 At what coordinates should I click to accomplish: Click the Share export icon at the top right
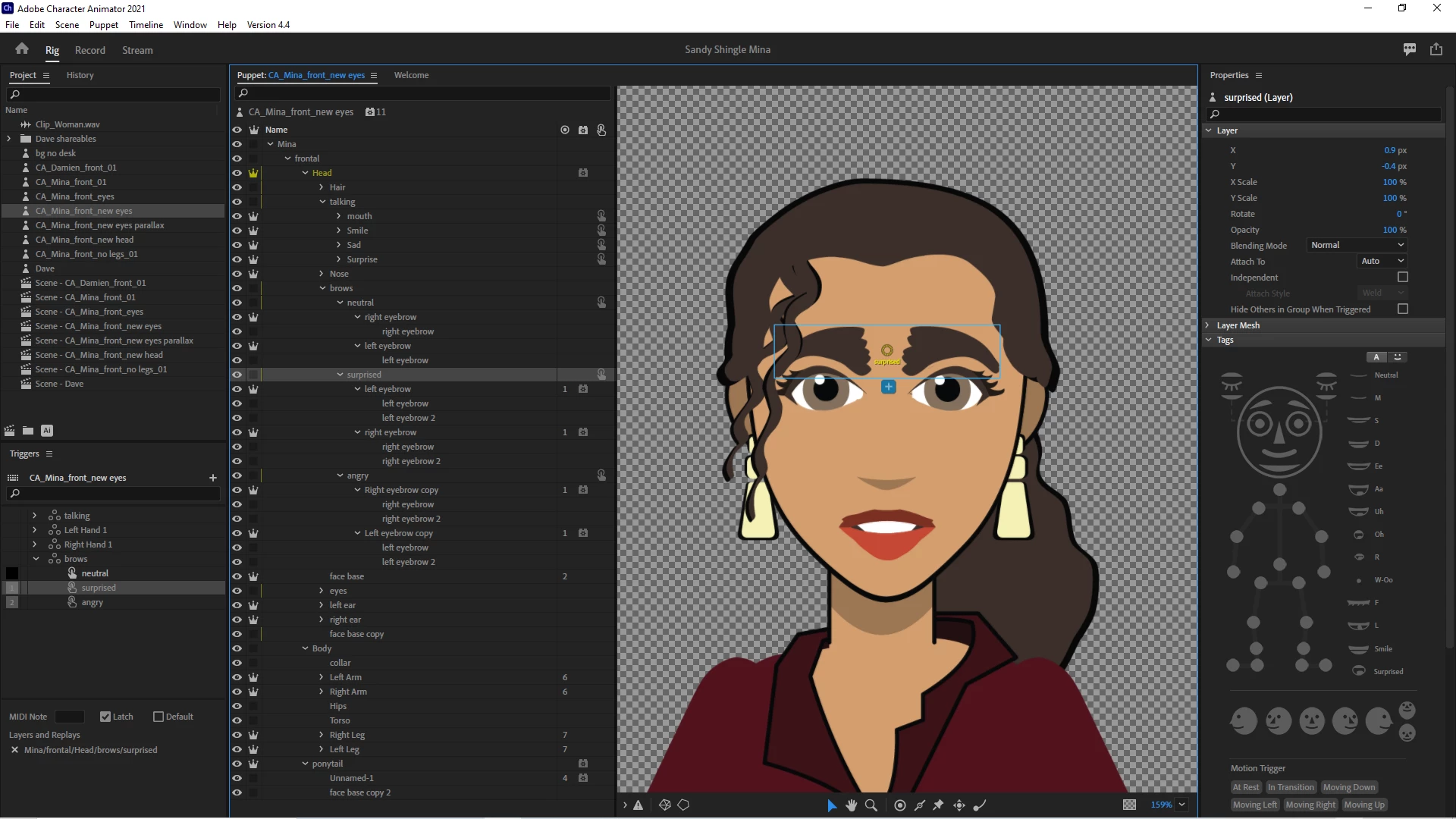pos(1436,49)
